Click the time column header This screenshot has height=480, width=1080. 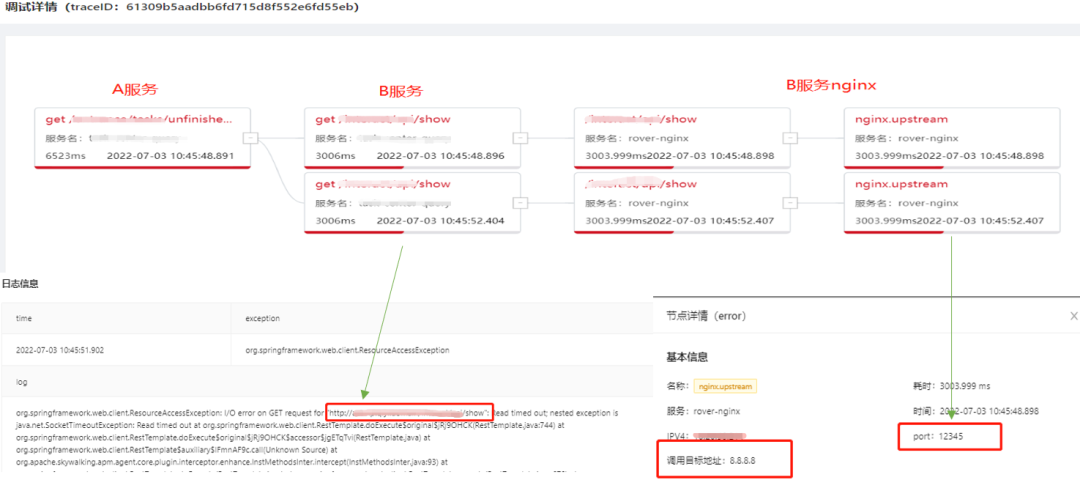coord(24,319)
